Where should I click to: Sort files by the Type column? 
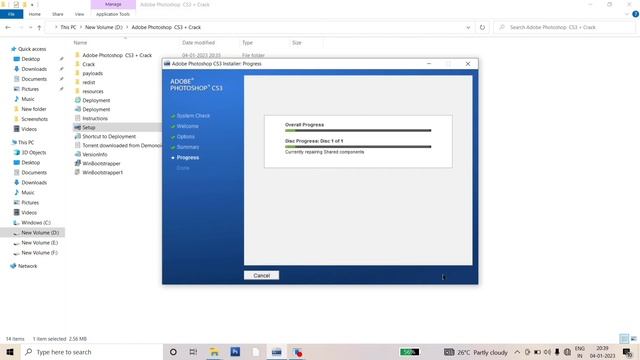[x=247, y=42]
